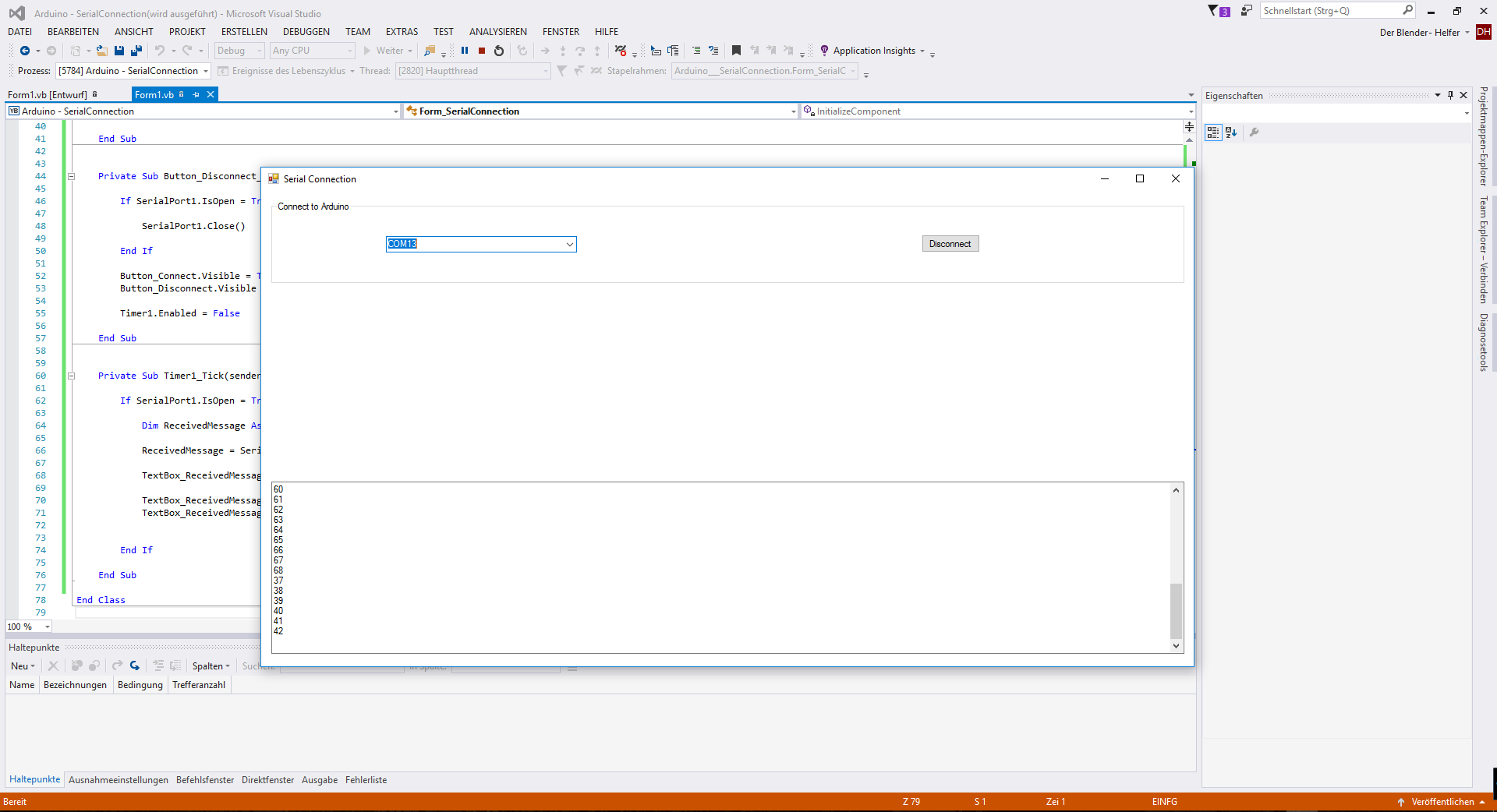Click the Save All icon
The height and width of the screenshot is (812, 1497).
pos(136,51)
